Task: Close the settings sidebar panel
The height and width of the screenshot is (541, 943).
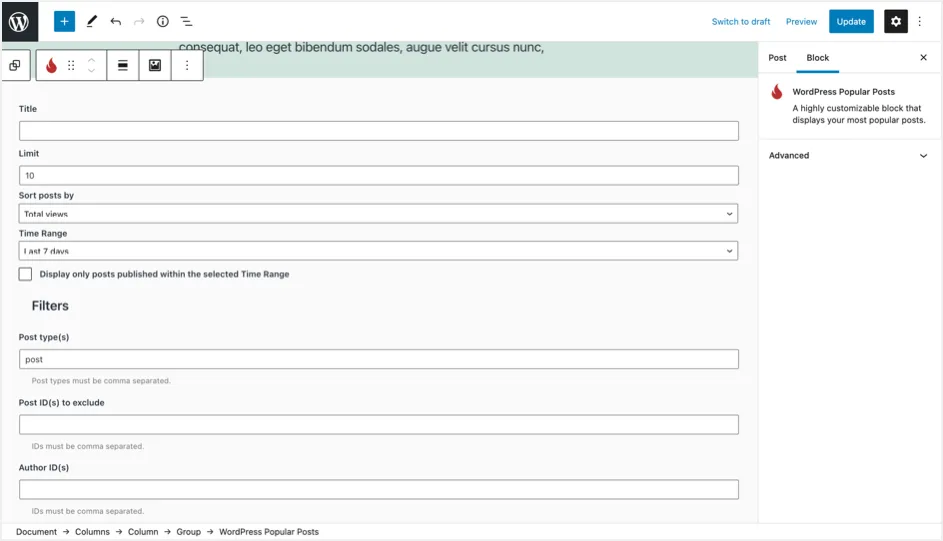Action: click(923, 58)
